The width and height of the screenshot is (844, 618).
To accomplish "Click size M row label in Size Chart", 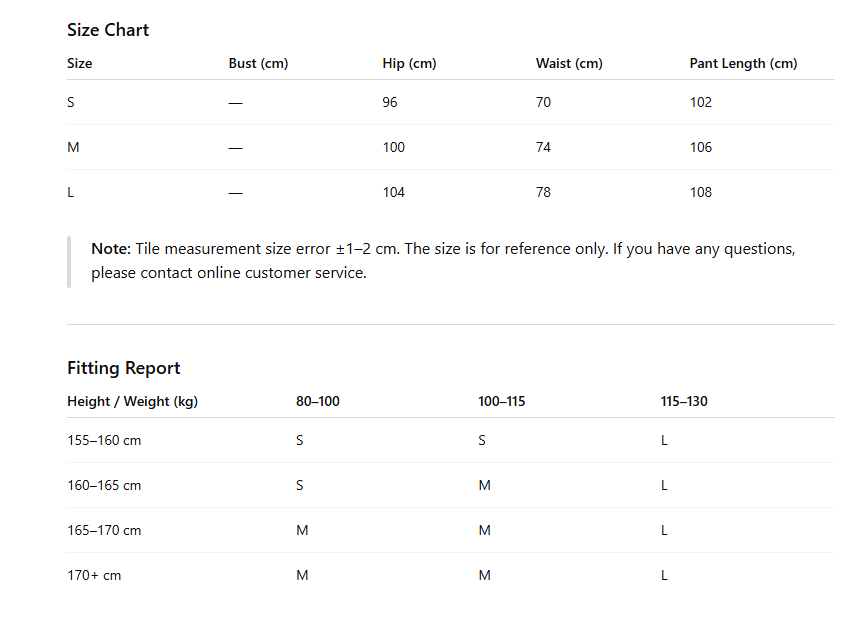I will click(x=73, y=148).
